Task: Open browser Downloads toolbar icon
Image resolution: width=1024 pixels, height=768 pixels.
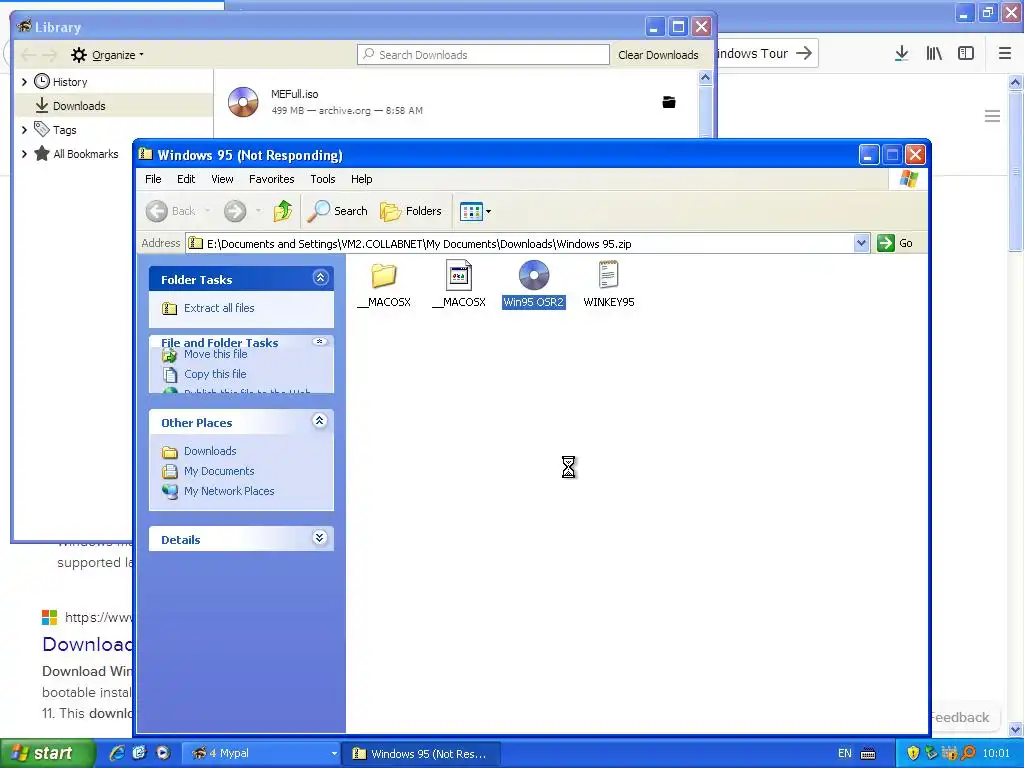Action: (x=901, y=54)
